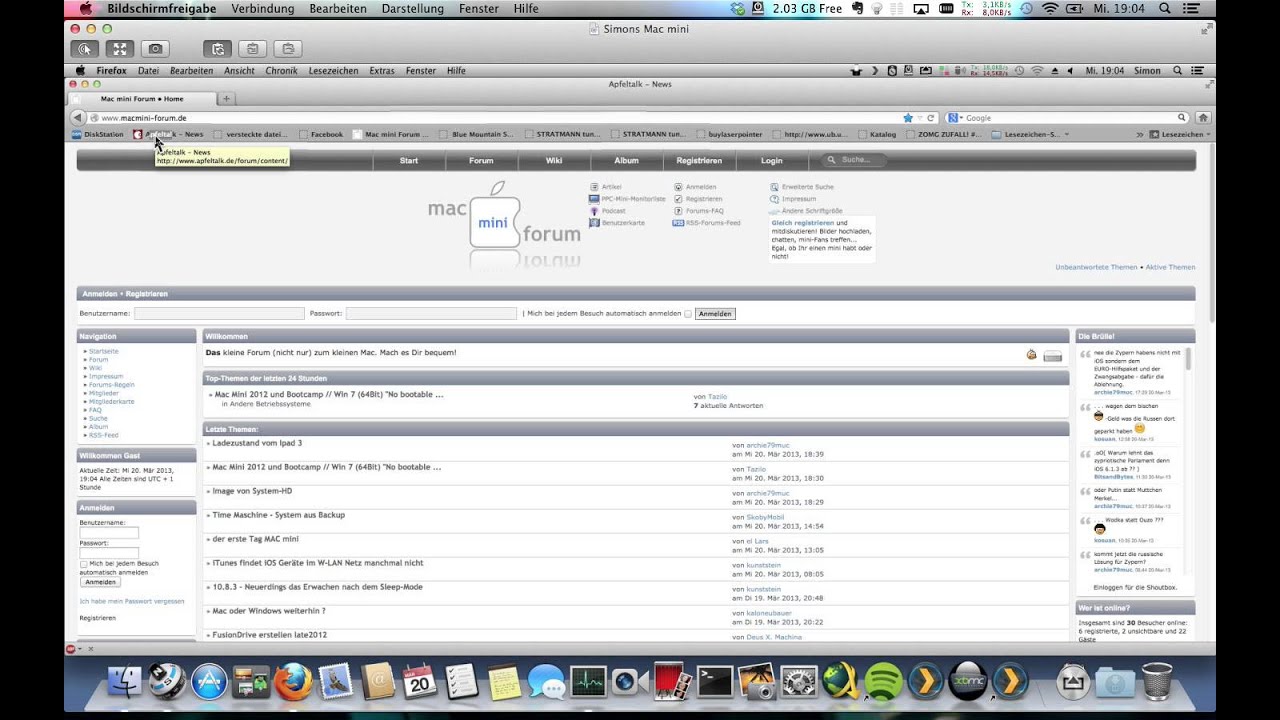Click the orange feed icon in the Willkommen box
1280x720 pixels.
point(1031,354)
